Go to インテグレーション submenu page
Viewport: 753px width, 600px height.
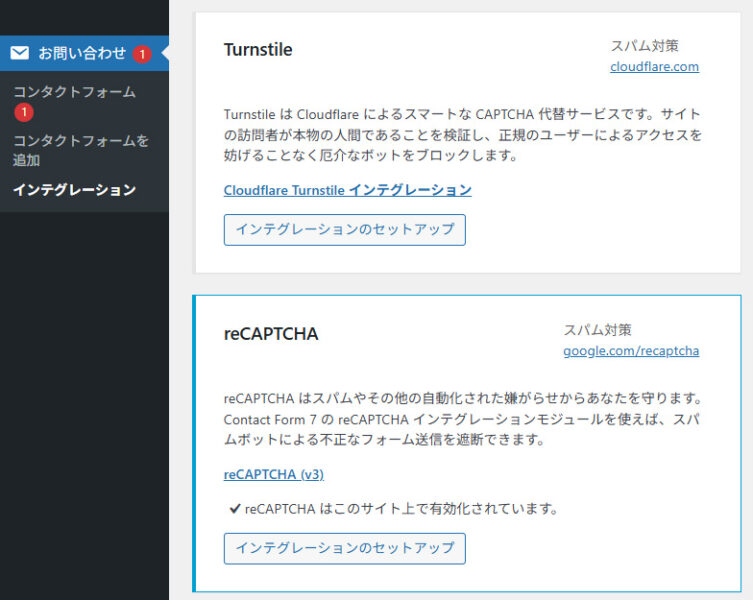[74, 190]
